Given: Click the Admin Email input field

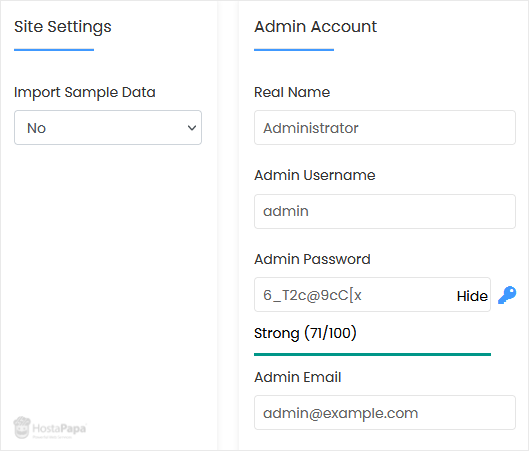Looking at the screenshot, I should (385, 413).
